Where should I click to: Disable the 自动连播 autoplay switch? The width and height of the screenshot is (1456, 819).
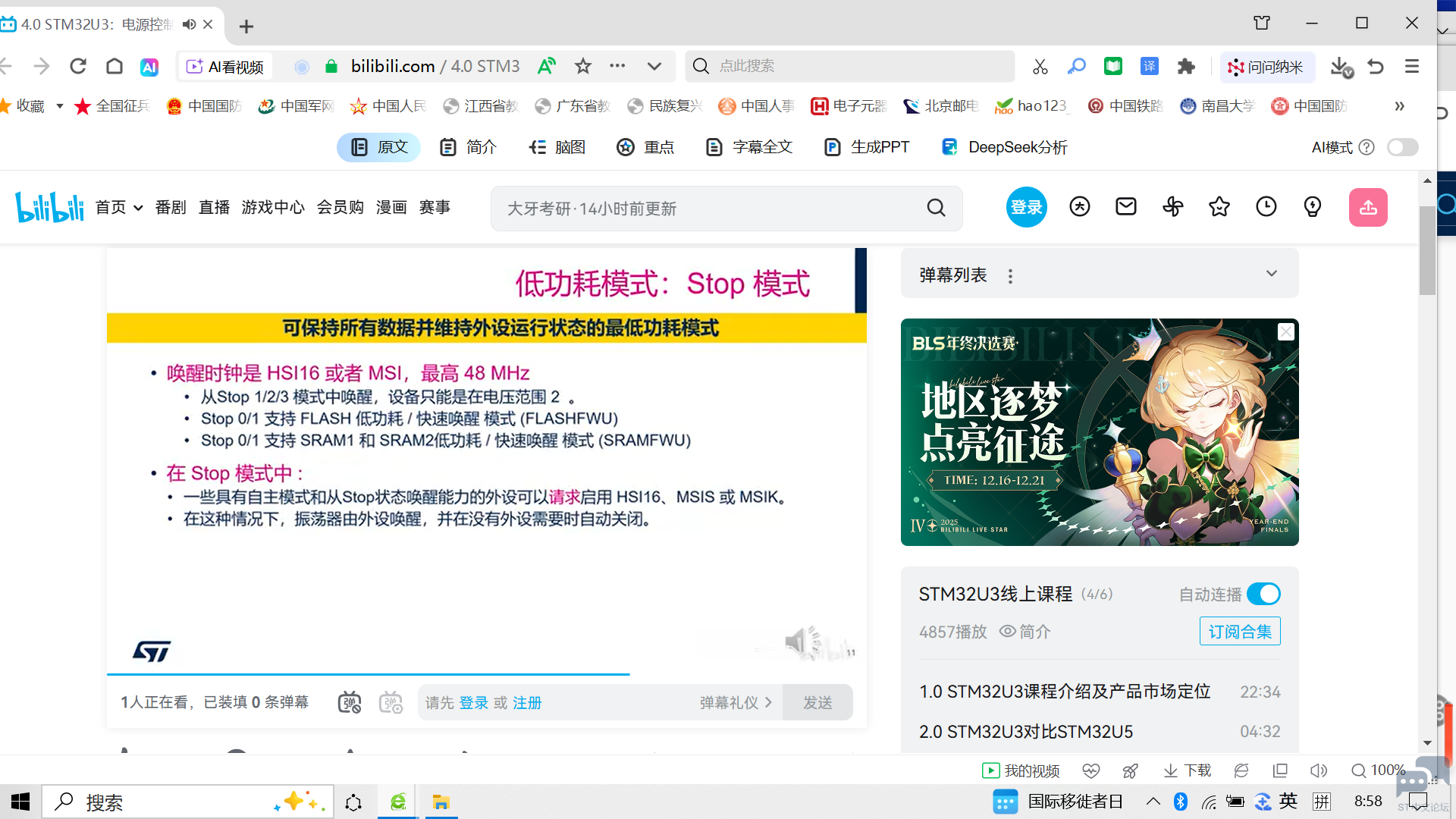[x=1263, y=594]
